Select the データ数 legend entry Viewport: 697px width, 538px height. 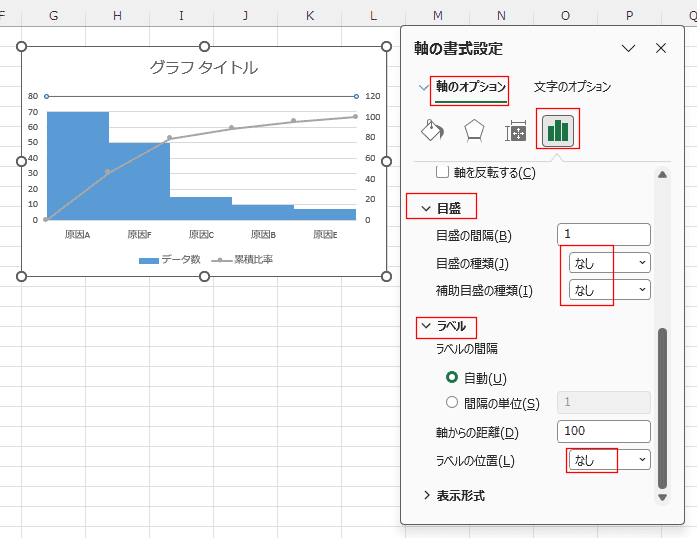click(170, 260)
